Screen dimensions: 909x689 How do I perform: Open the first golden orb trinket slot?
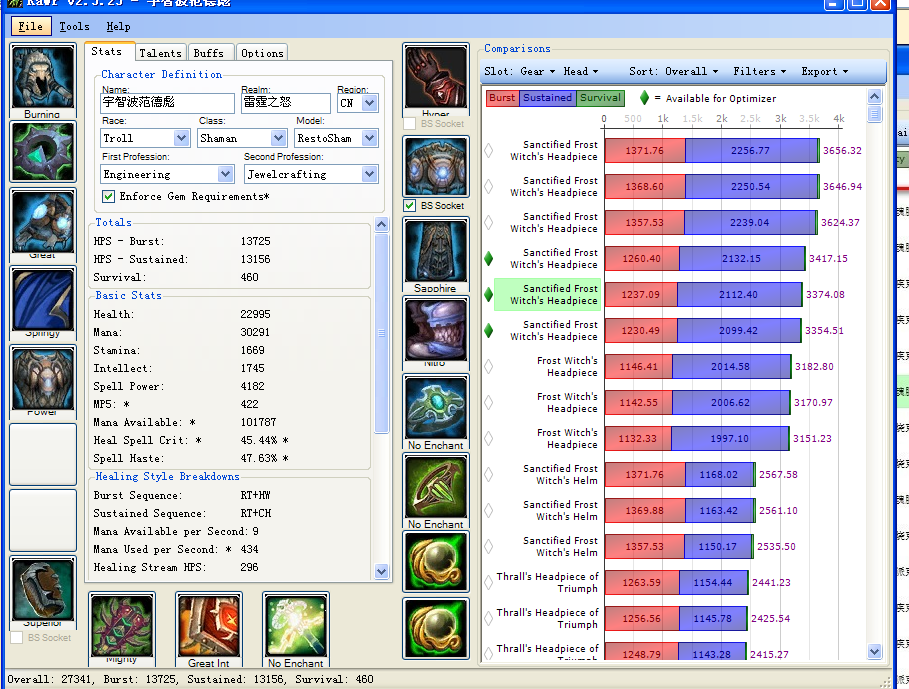click(x=435, y=562)
